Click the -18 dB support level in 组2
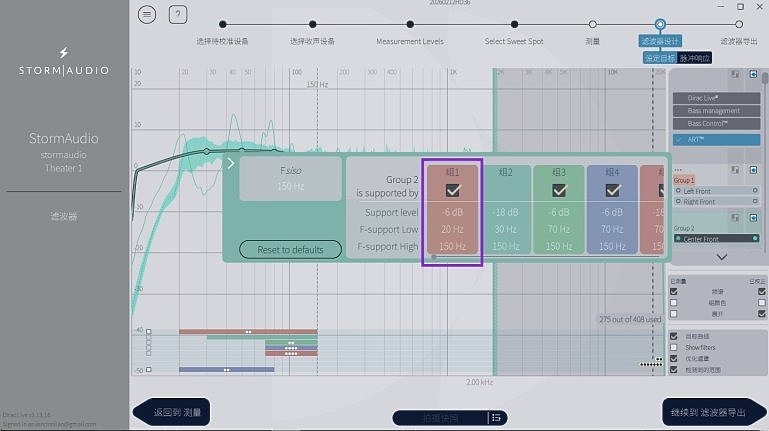This screenshot has width=769, height=431. (x=506, y=212)
